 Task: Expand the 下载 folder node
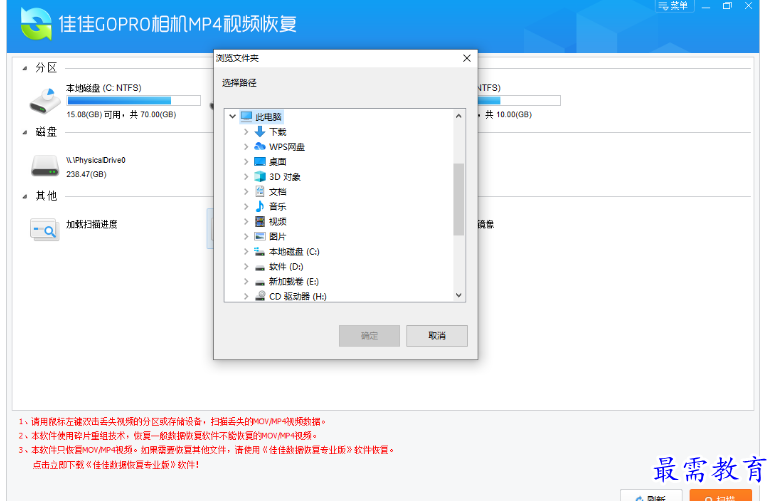[x=246, y=132]
